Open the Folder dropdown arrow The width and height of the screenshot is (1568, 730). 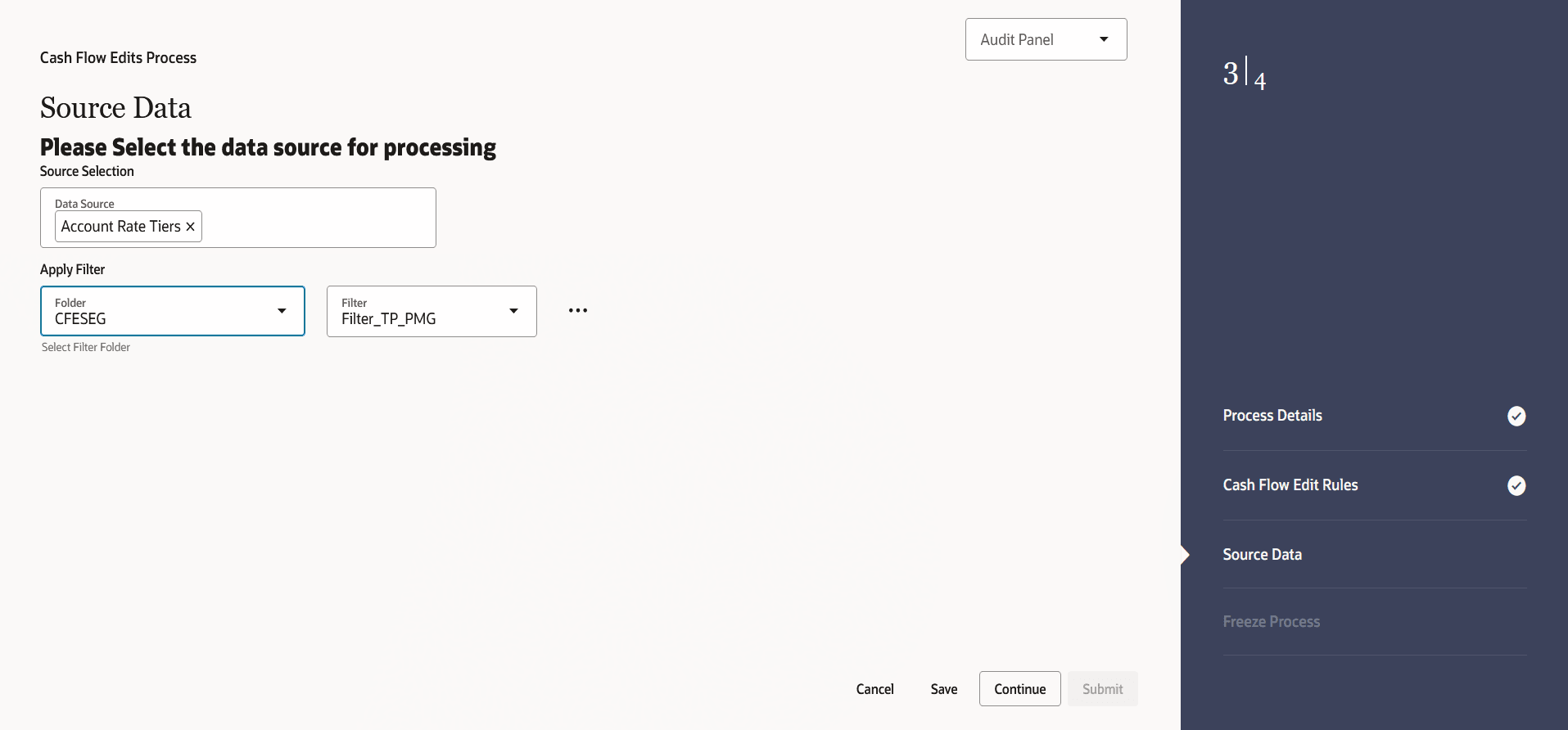click(x=282, y=311)
